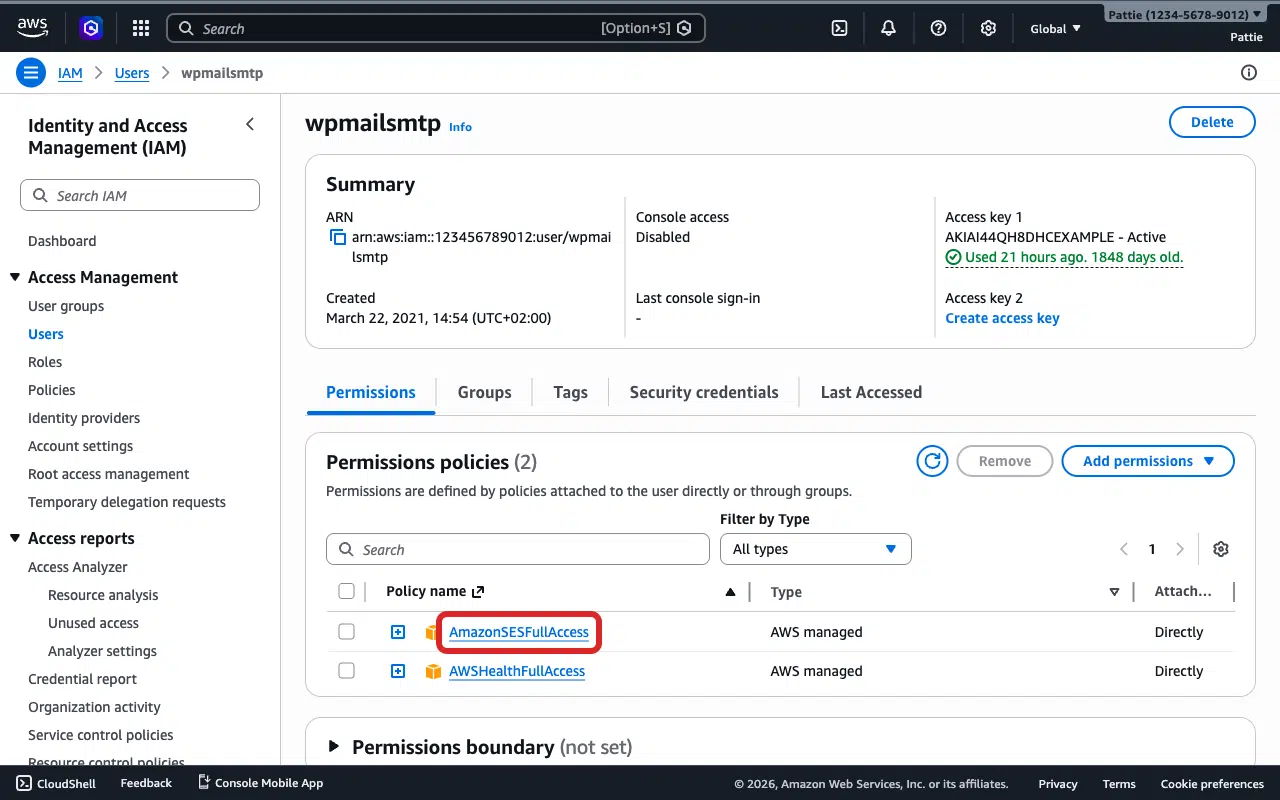This screenshot has width=1280, height=800.
Task: Switch to the Tags tab
Action: click(570, 392)
